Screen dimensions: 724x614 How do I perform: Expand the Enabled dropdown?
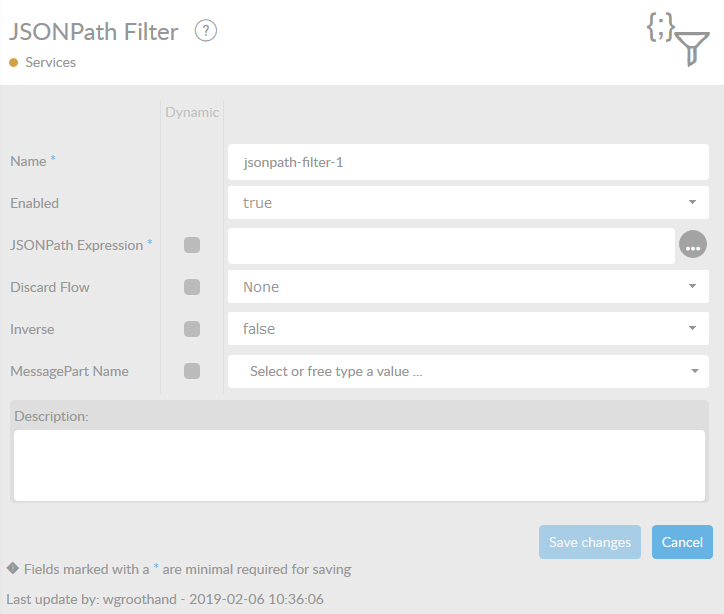click(x=468, y=203)
